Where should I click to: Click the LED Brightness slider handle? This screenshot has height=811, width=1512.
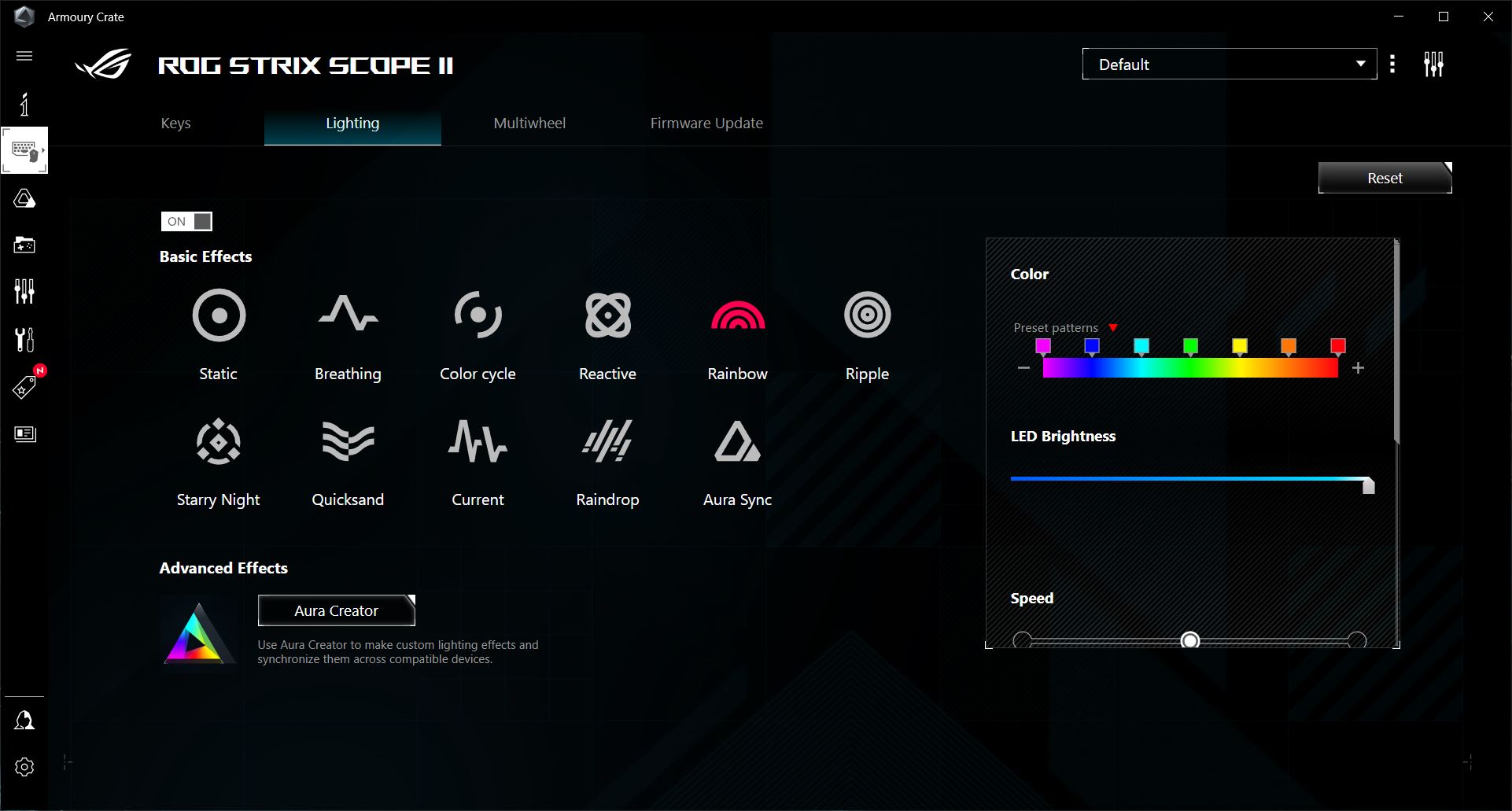click(1368, 485)
